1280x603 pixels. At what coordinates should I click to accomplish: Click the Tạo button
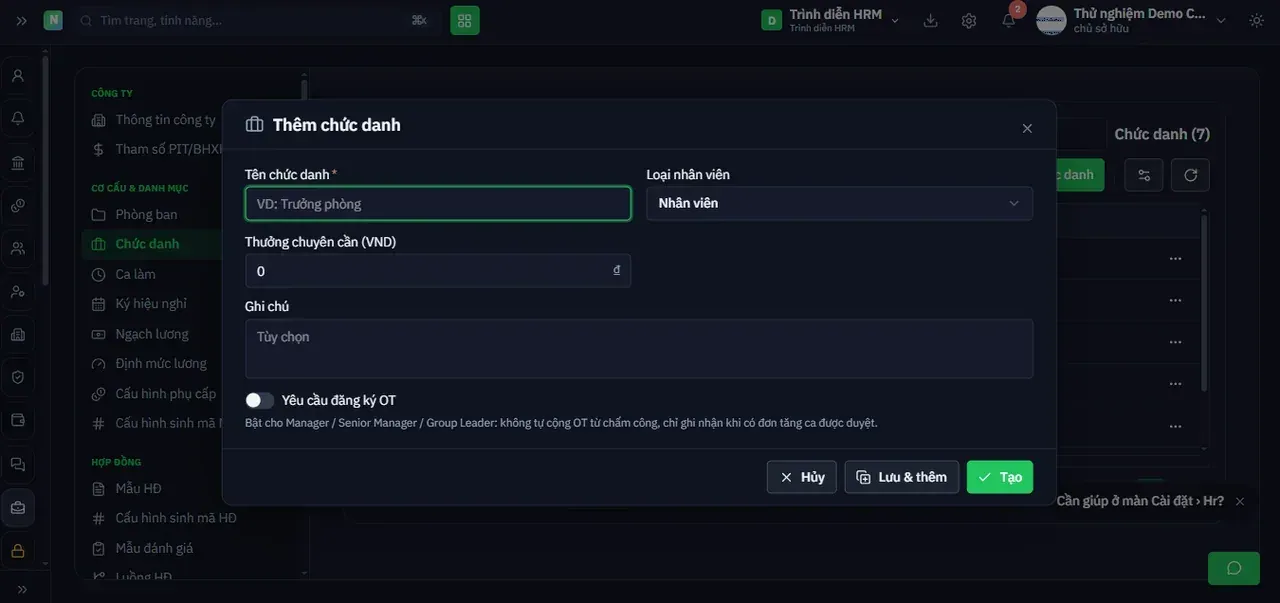click(1000, 477)
